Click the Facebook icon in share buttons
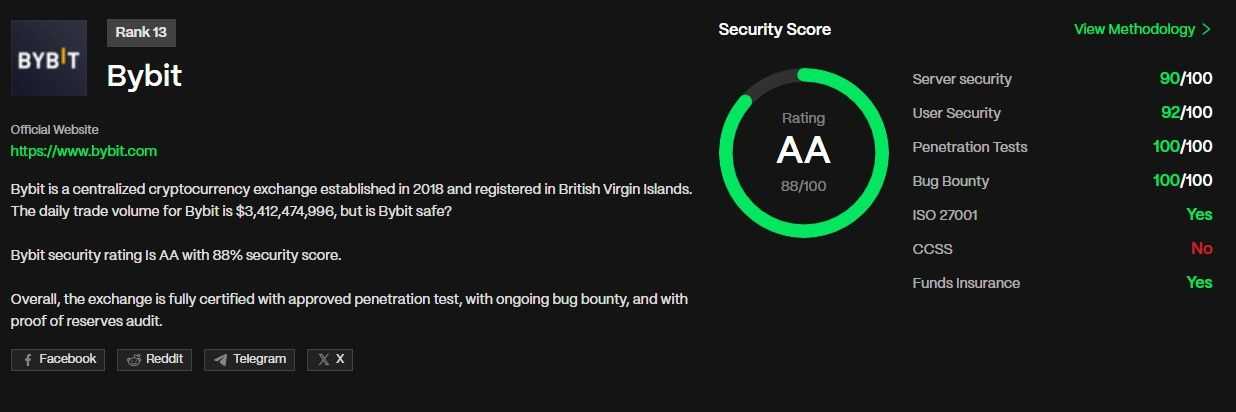Image resolution: width=1236 pixels, height=412 pixels. tap(27, 360)
